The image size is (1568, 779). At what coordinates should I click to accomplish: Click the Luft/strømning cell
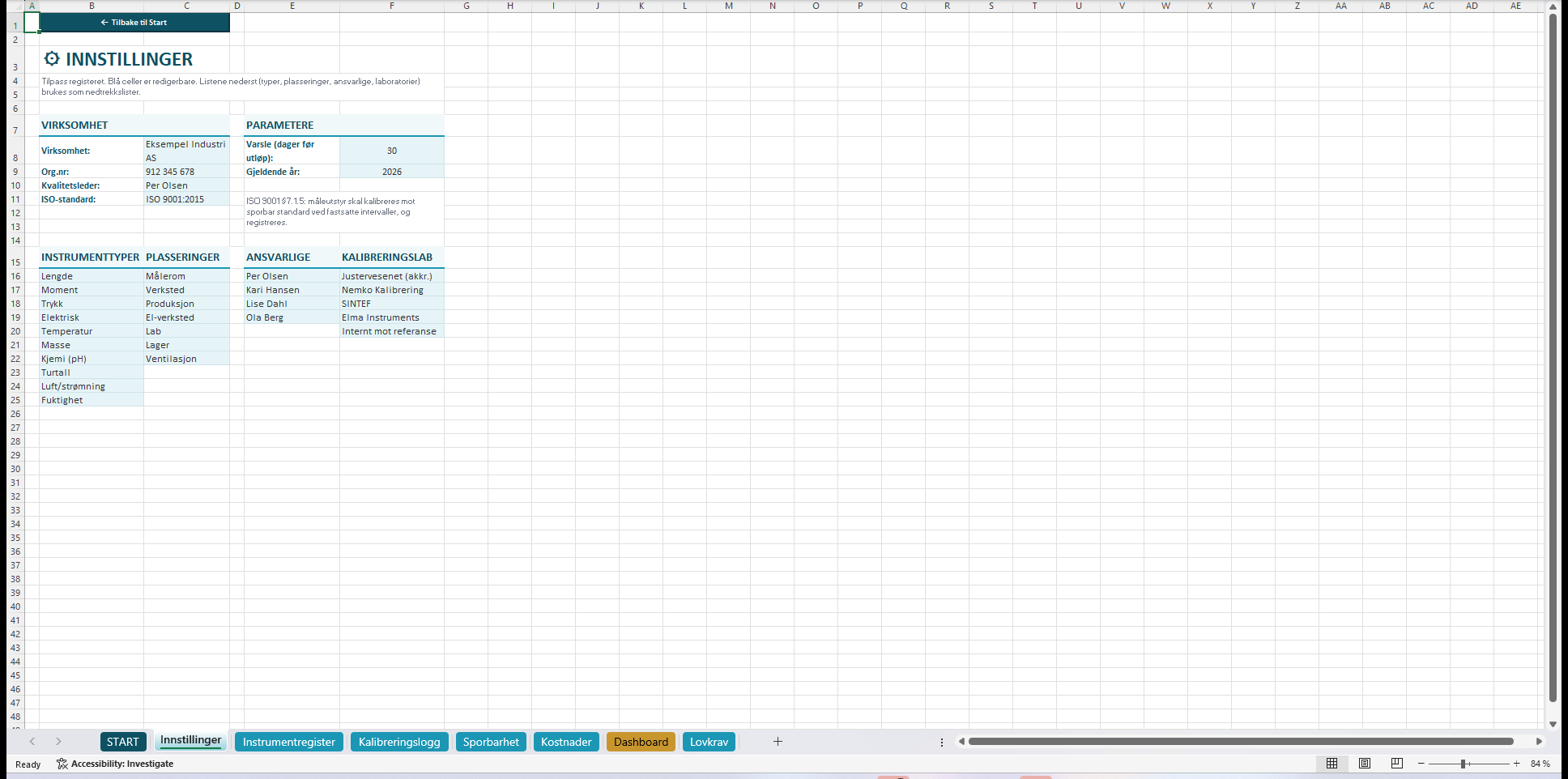92,386
